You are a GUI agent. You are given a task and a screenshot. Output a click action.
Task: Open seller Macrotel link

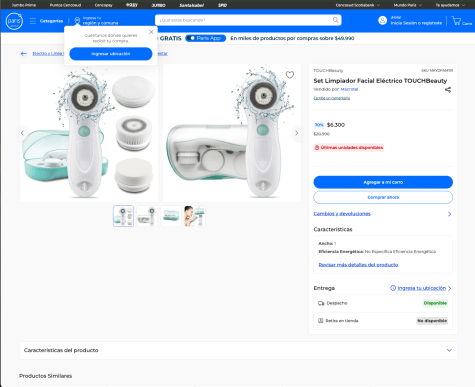click(349, 89)
